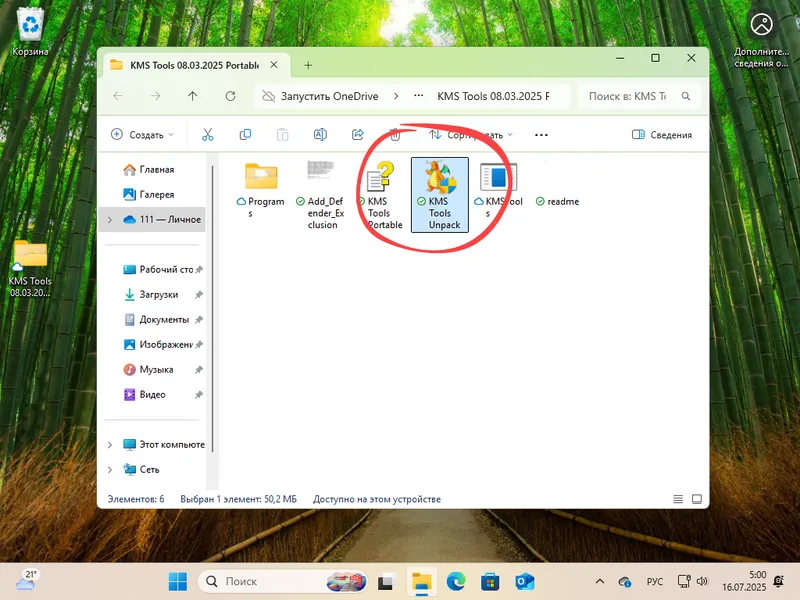Click the Rename icon in toolbar

tap(320, 134)
